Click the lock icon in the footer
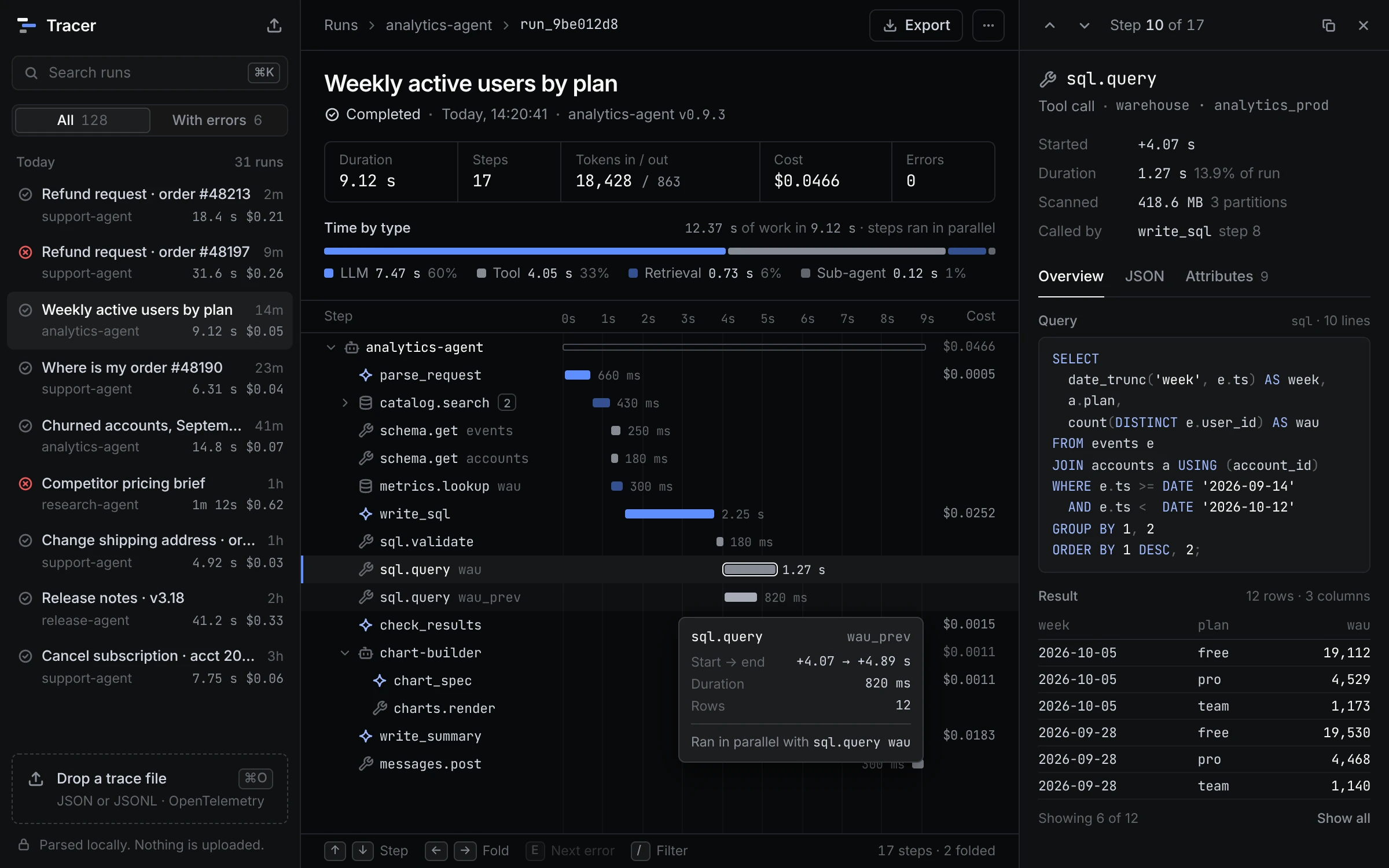Image resolution: width=1389 pixels, height=868 pixels. point(24,845)
